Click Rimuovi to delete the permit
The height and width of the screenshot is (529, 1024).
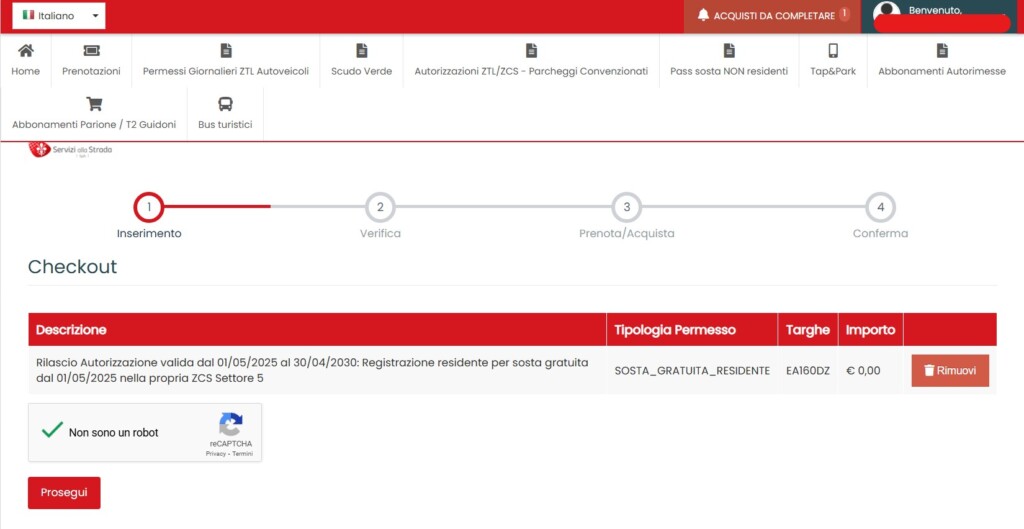[949, 370]
